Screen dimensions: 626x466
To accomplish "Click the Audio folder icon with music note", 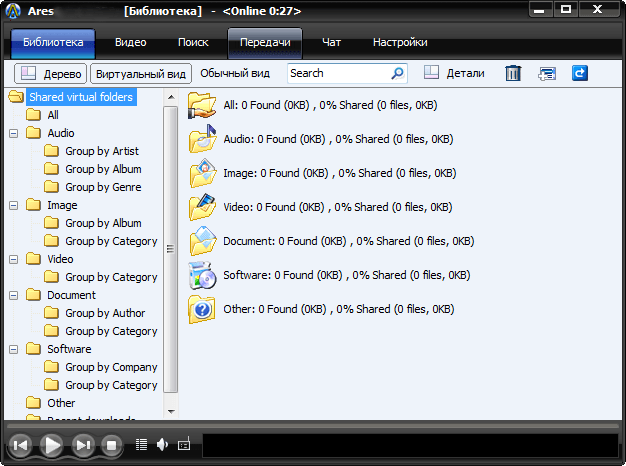I will [x=202, y=139].
